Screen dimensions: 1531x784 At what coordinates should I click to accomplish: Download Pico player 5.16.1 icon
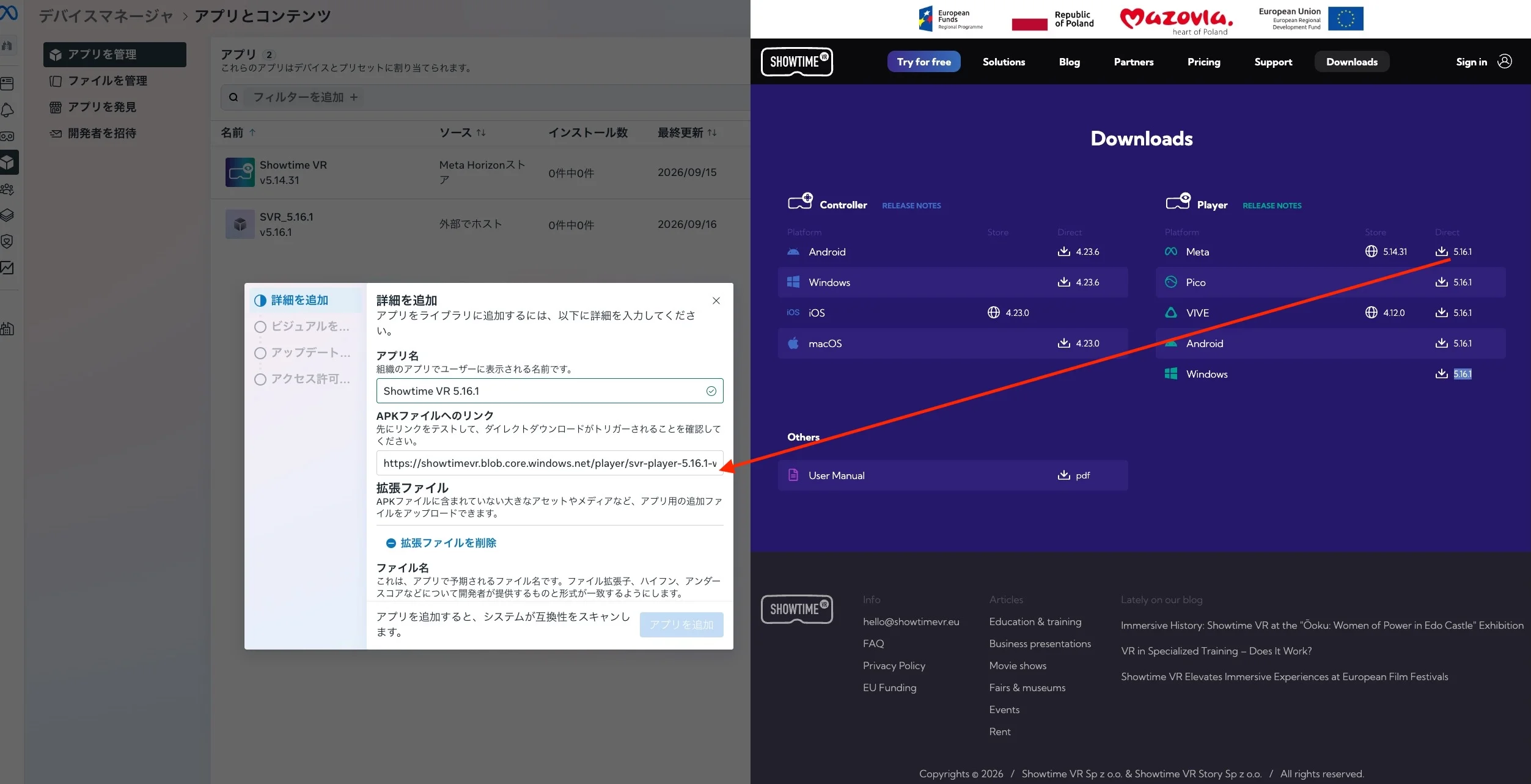click(x=1442, y=282)
